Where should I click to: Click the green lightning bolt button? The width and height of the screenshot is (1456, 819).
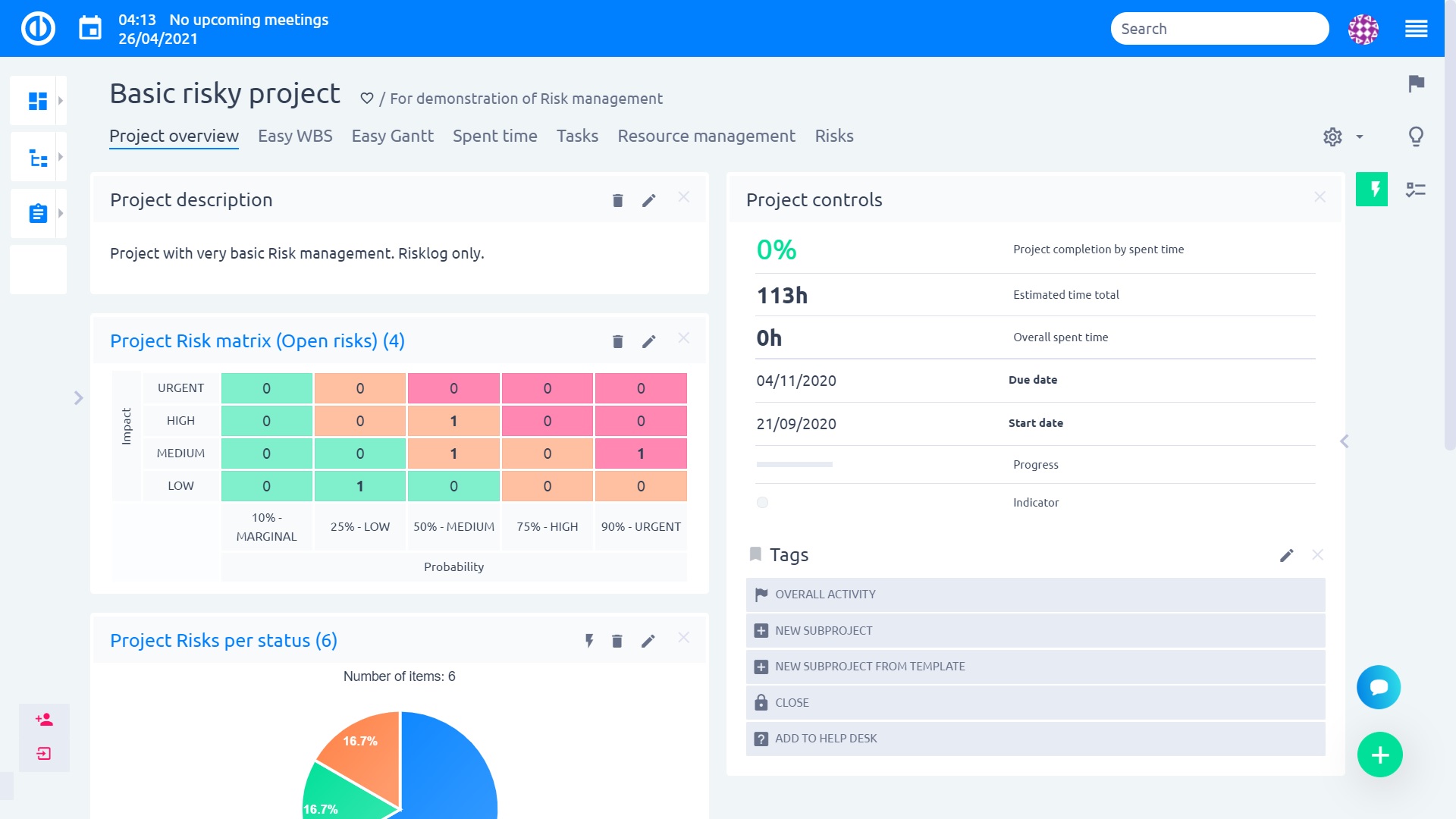pyautogui.click(x=1372, y=190)
